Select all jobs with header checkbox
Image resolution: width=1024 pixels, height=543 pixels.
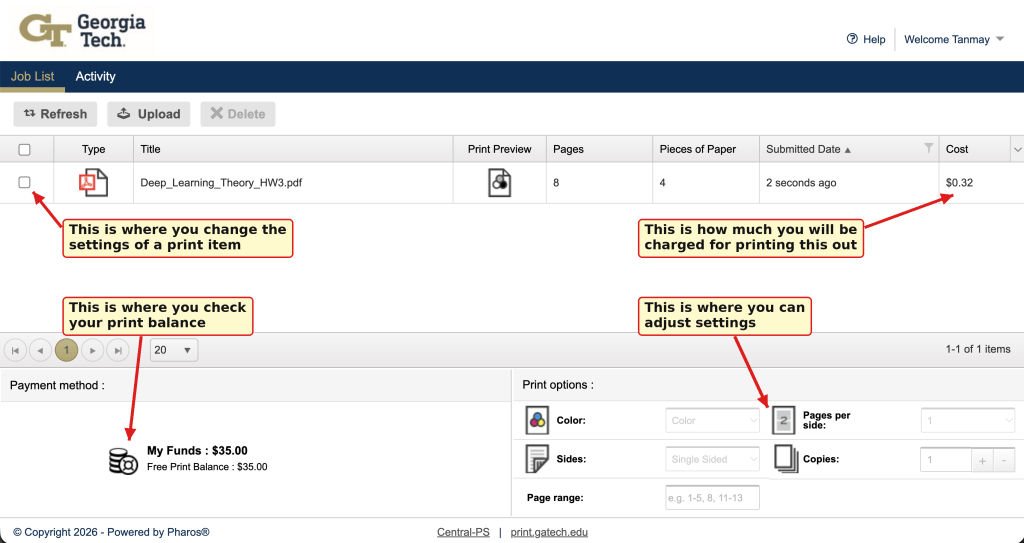pos(24,150)
